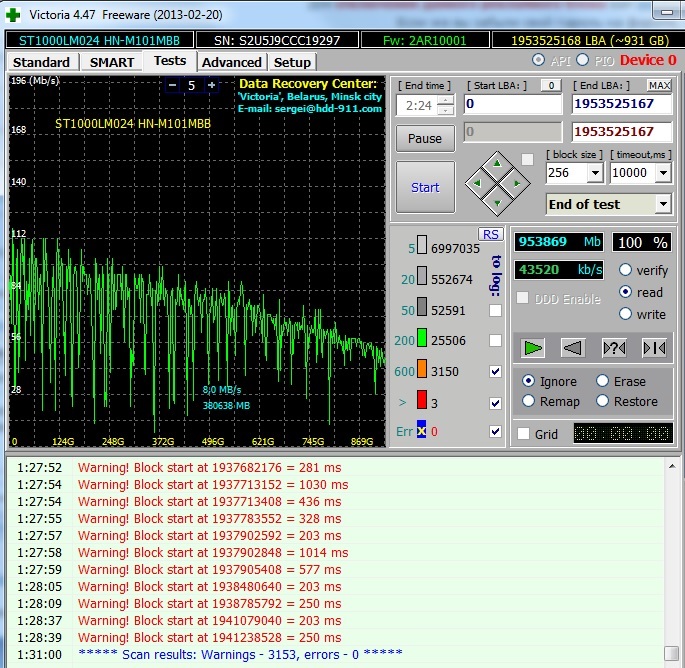Click the orange 600 ms color block
This screenshot has width=685, height=668.
[422, 372]
